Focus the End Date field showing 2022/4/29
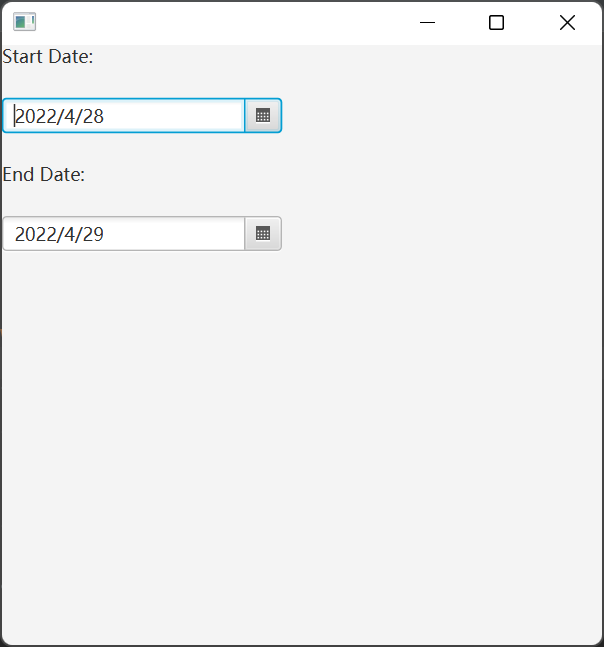The height and width of the screenshot is (647, 604). pos(124,234)
